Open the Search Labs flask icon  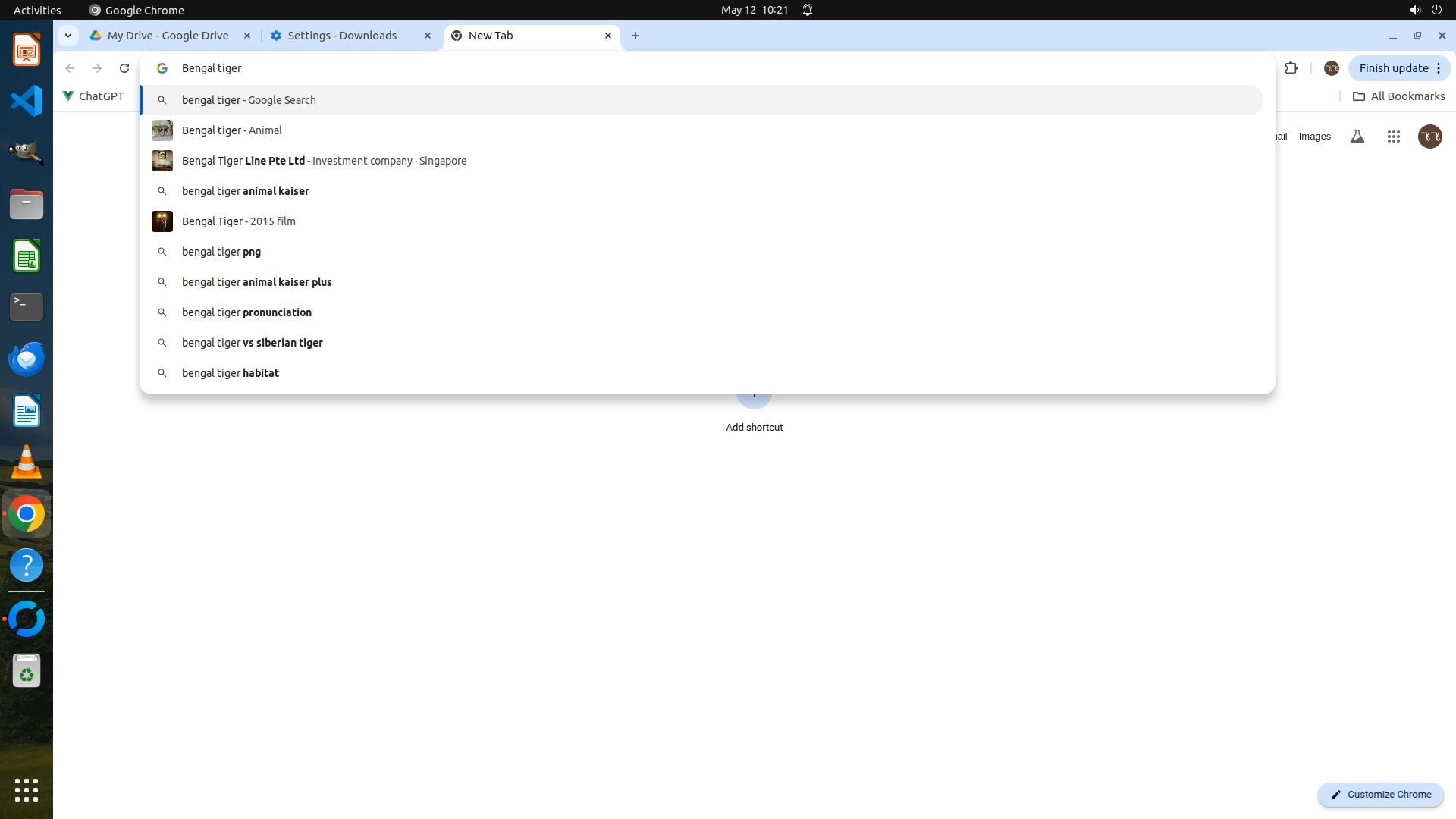point(1357,136)
